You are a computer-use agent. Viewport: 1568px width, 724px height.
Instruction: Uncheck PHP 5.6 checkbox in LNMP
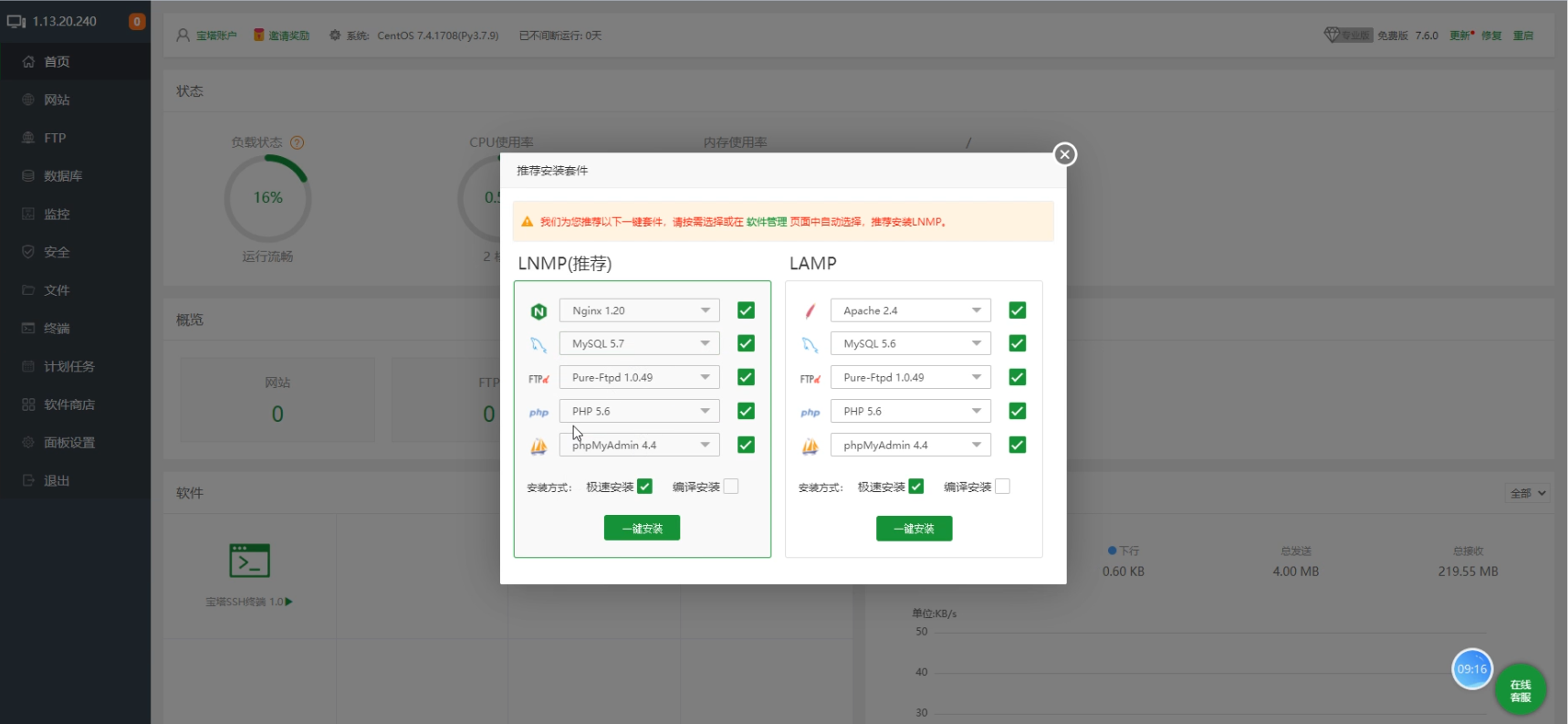(746, 411)
